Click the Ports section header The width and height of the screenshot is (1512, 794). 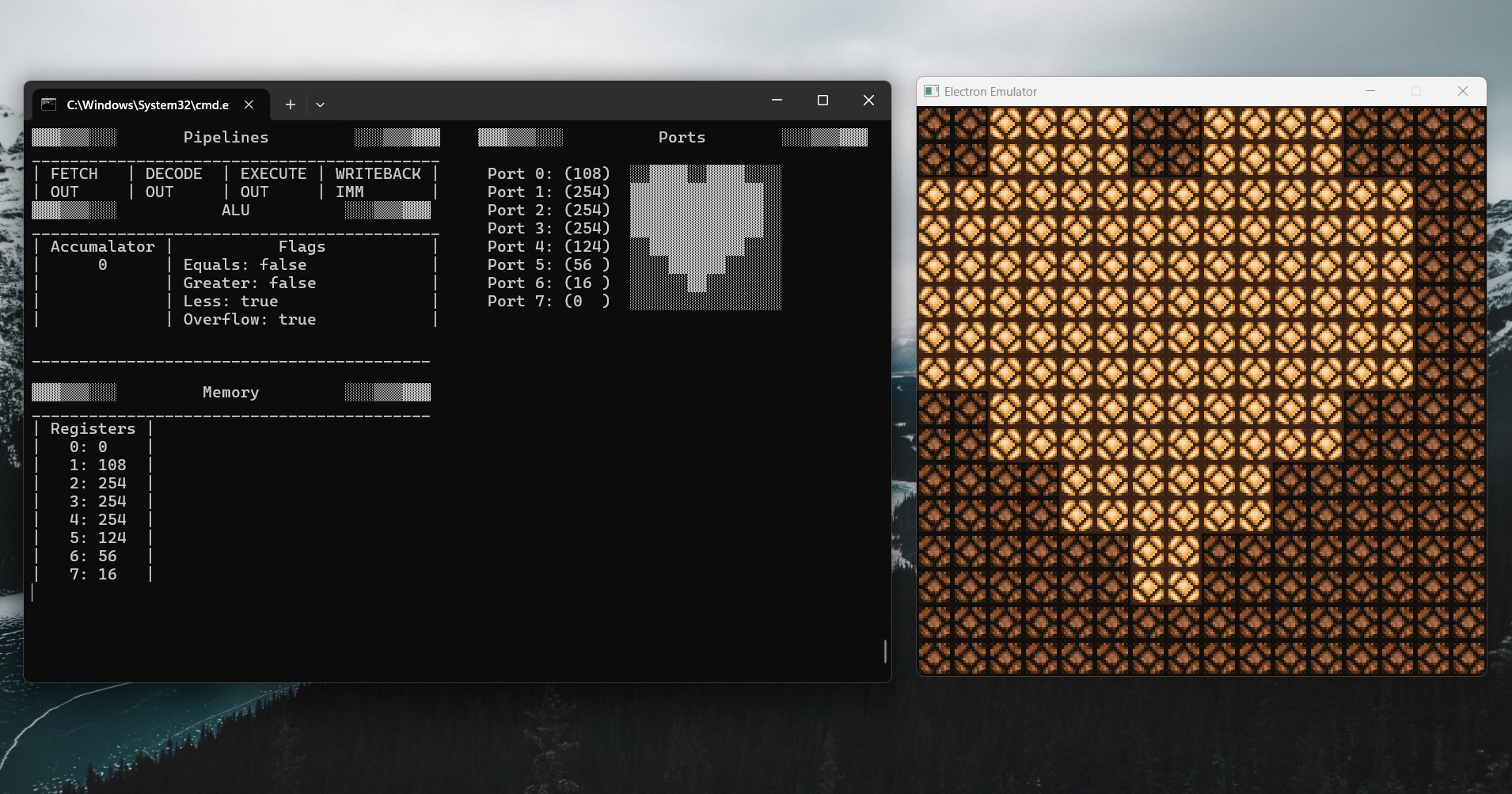point(682,137)
